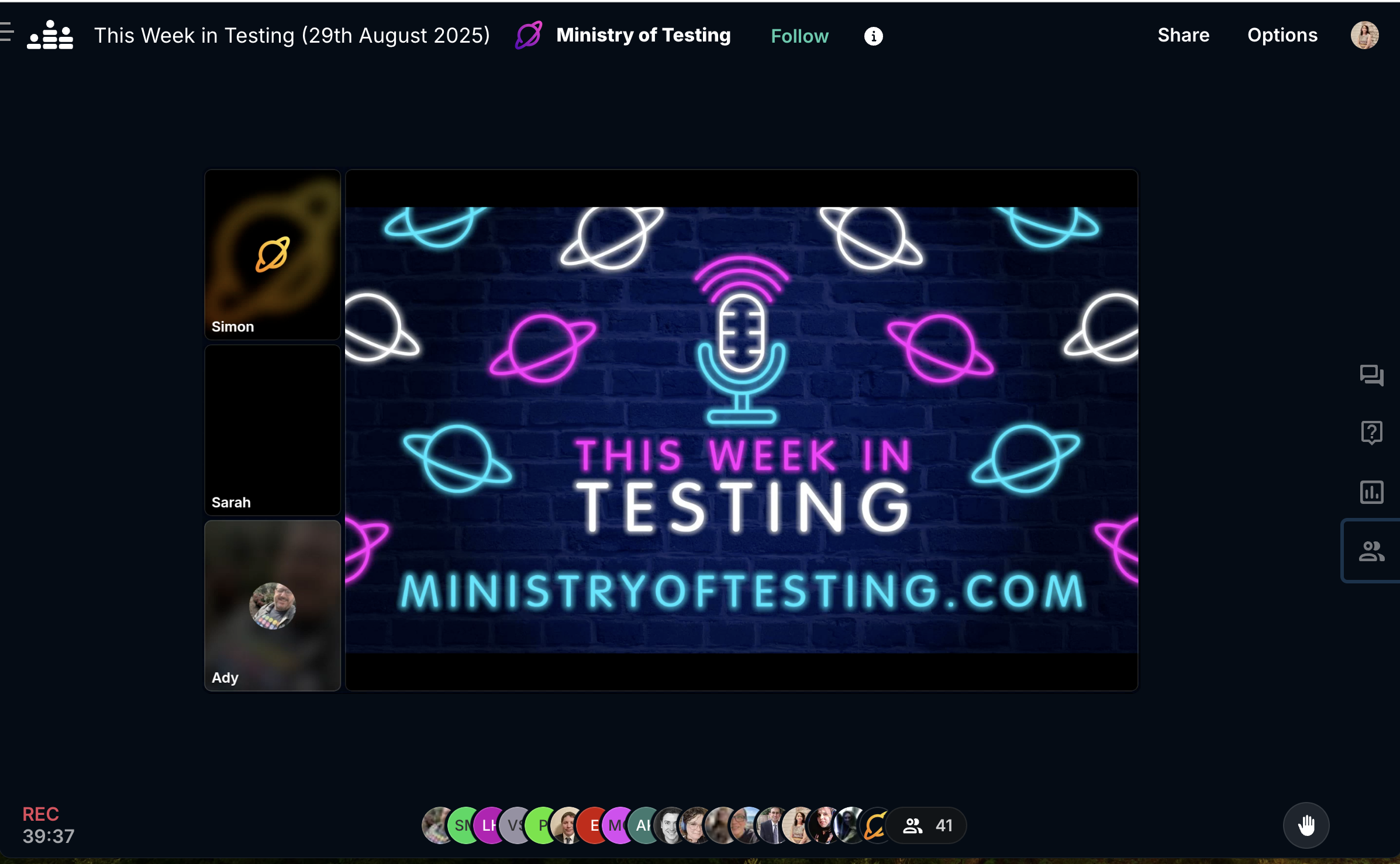Open your profile avatar menu
This screenshot has width=1400, height=864.
(1364, 35)
